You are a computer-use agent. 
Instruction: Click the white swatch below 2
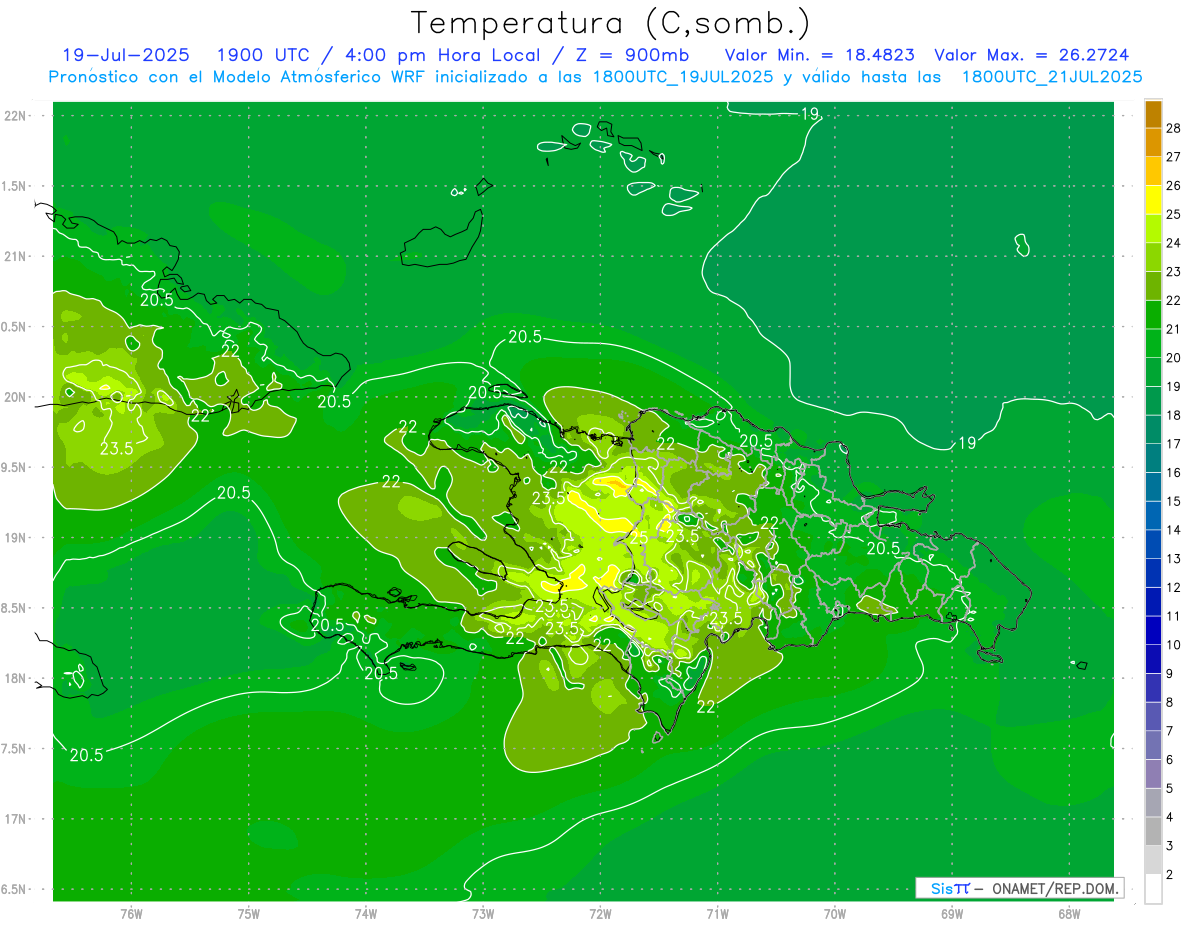point(1153,889)
